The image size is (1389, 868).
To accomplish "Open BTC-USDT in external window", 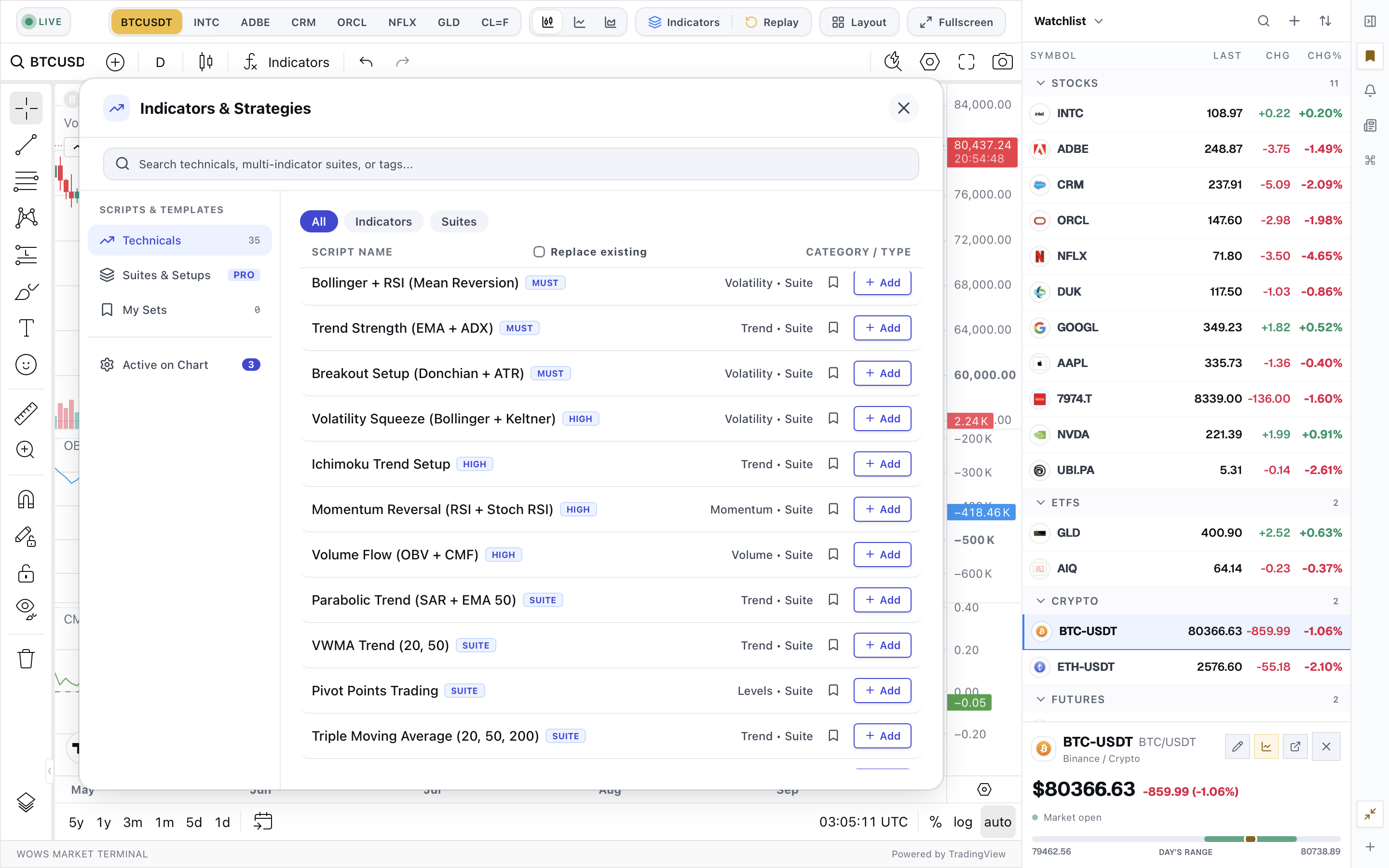I will (1295, 746).
